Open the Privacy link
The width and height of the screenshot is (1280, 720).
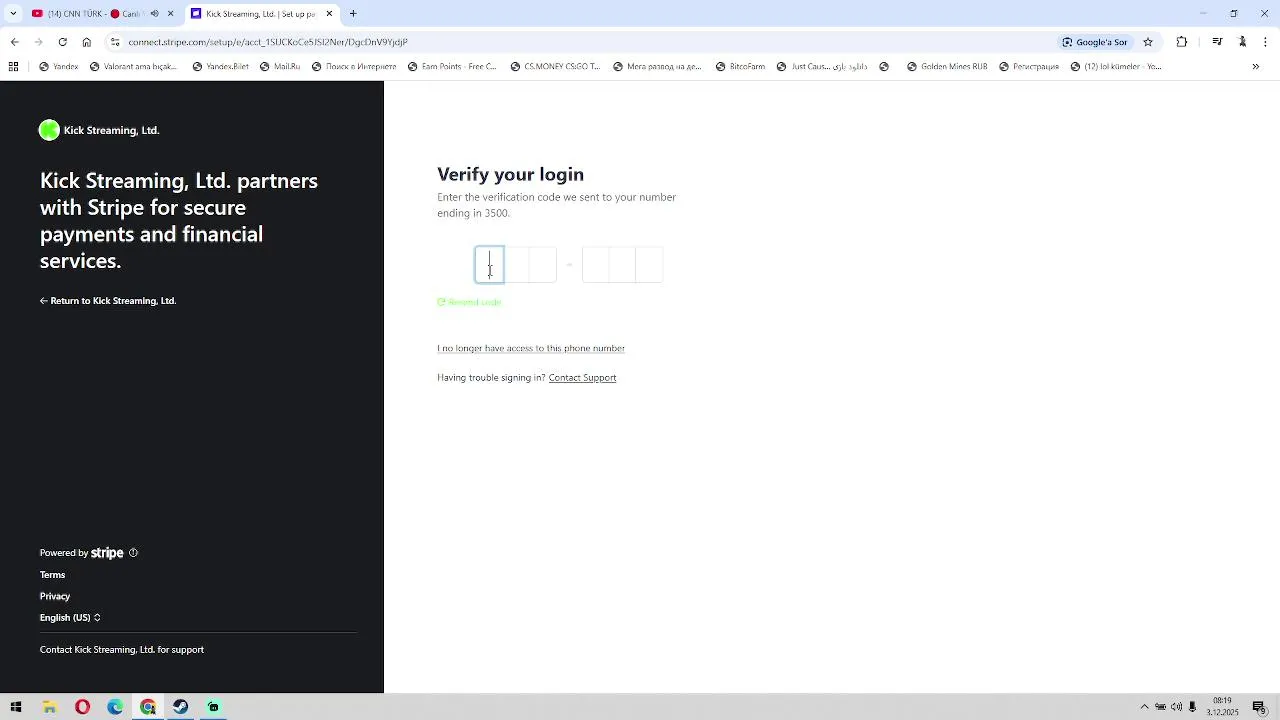click(55, 596)
